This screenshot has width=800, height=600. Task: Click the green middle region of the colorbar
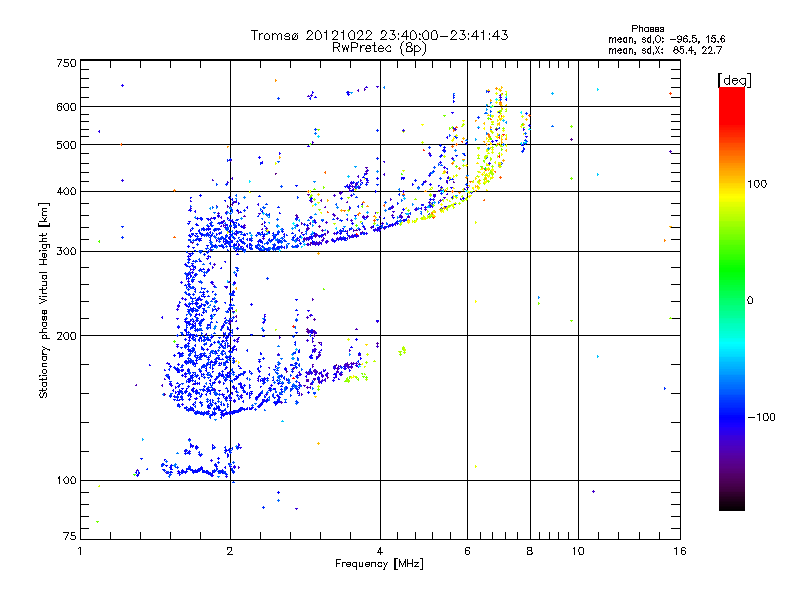[732, 276]
